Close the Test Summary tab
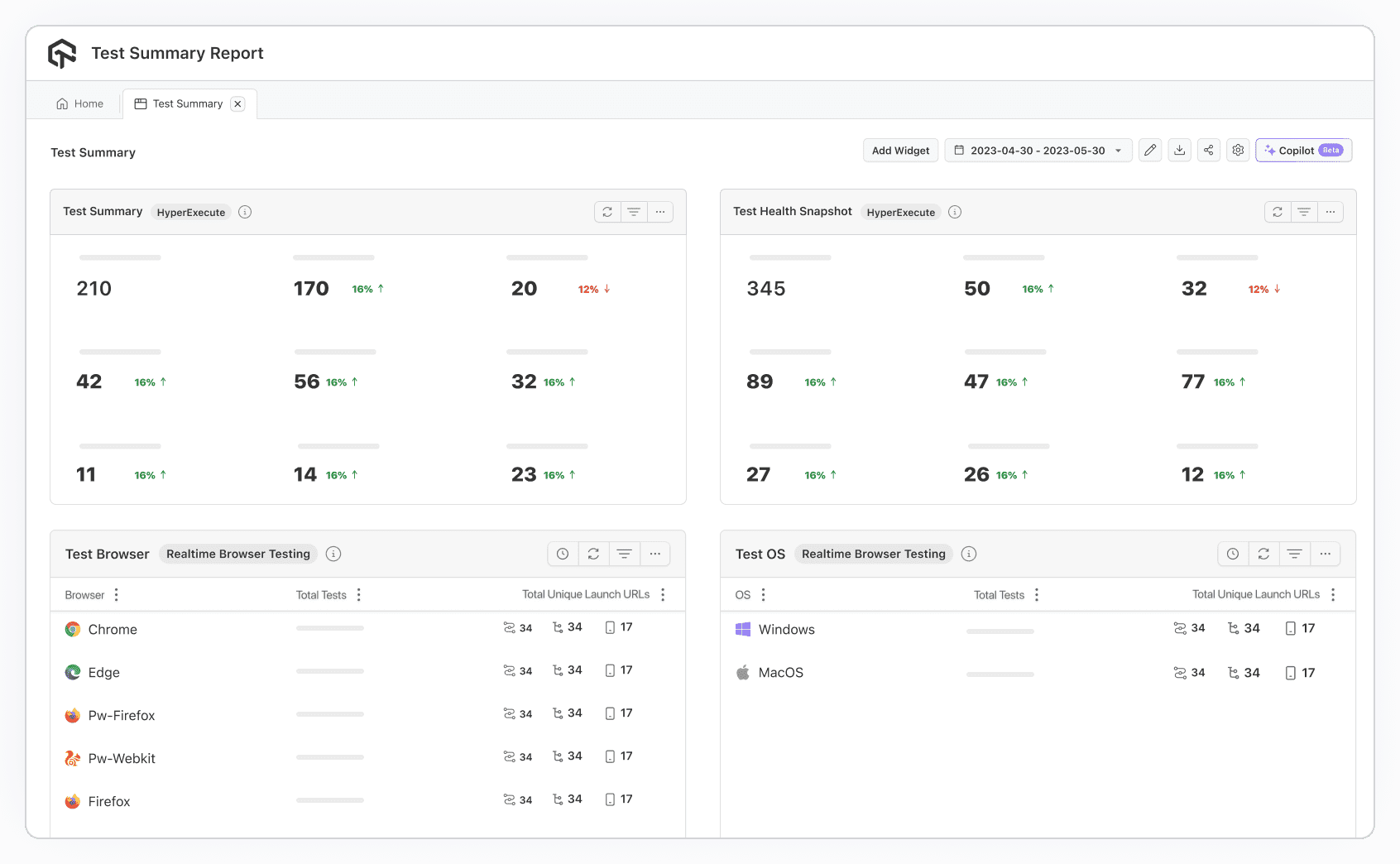This screenshot has width=1400, height=864. pyautogui.click(x=237, y=103)
